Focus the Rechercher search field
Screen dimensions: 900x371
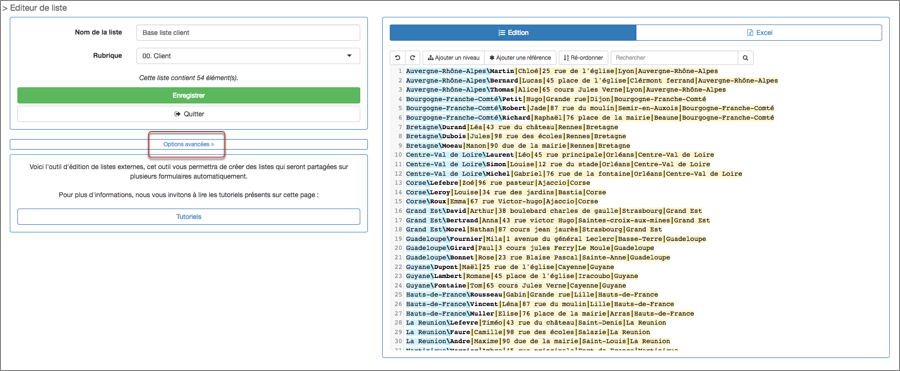click(674, 58)
